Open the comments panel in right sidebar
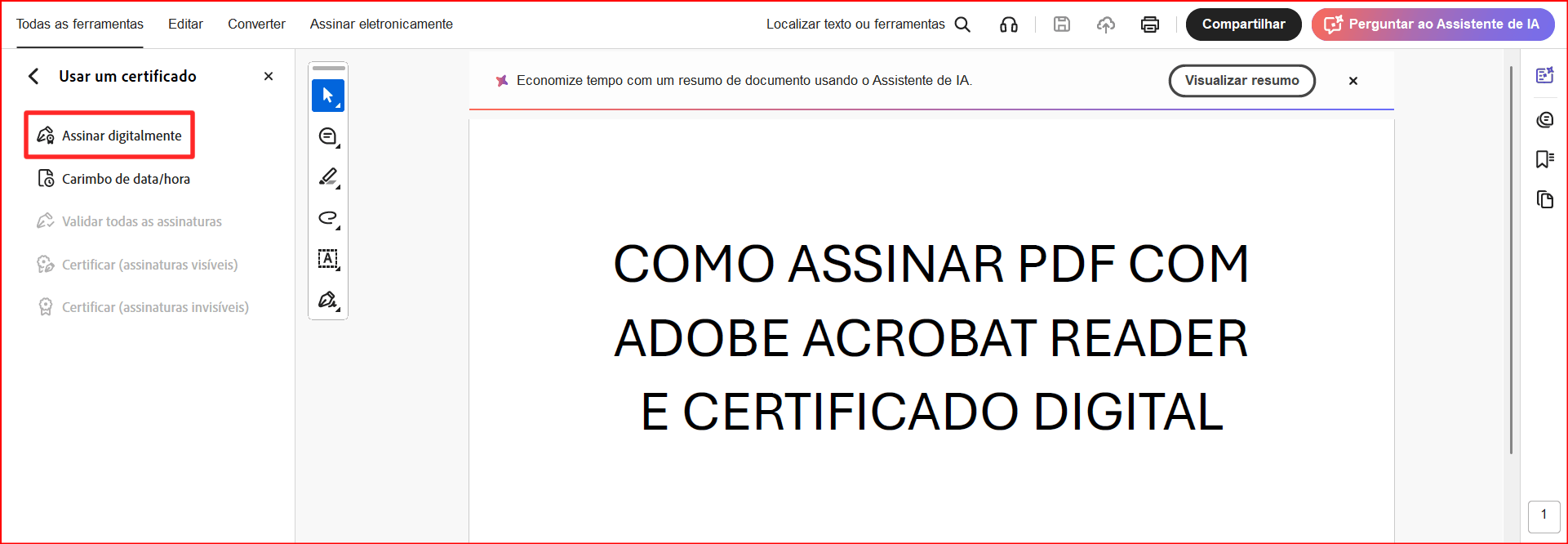Screen dimensions: 1568x544 [1544, 120]
